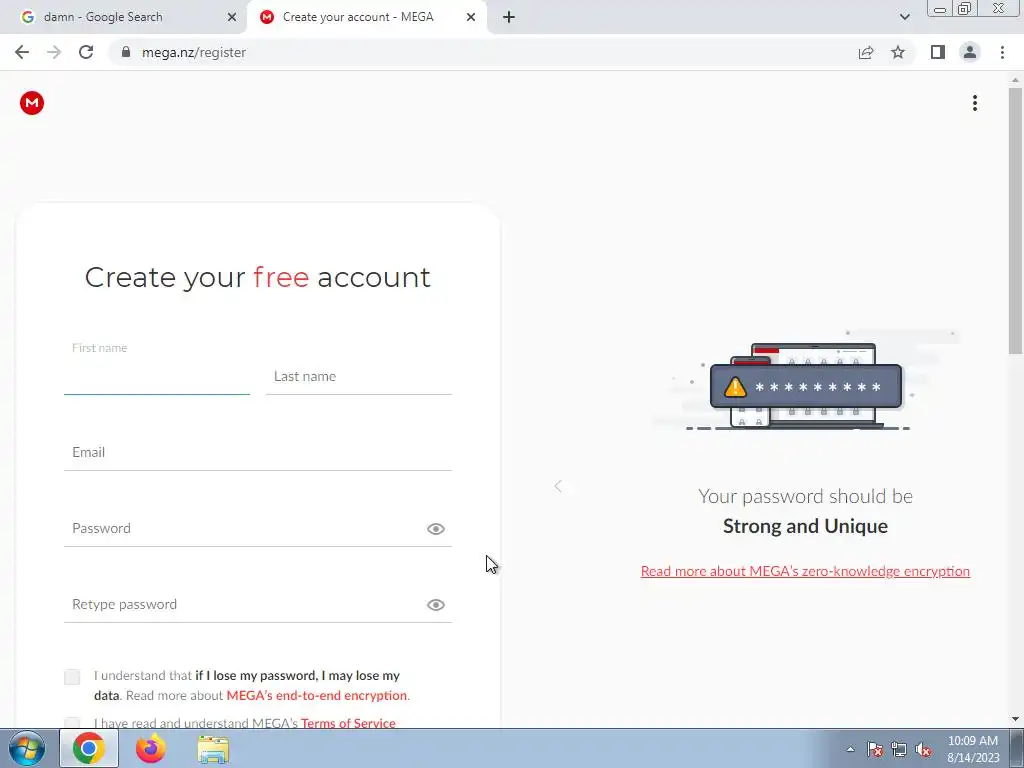
Task: Check the Terms of Service checkbox
Action: pos(72,722)
